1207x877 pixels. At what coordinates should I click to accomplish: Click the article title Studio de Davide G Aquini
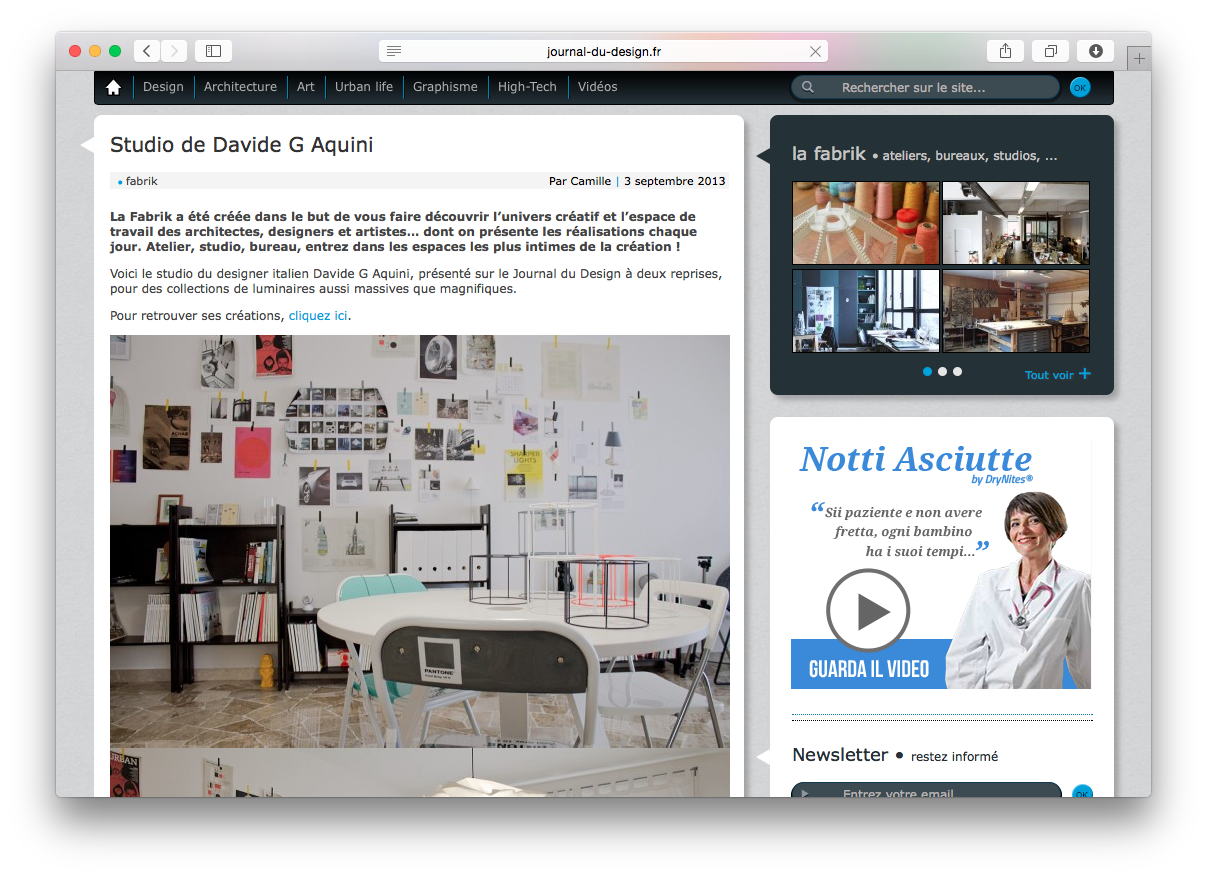[242, 145]
